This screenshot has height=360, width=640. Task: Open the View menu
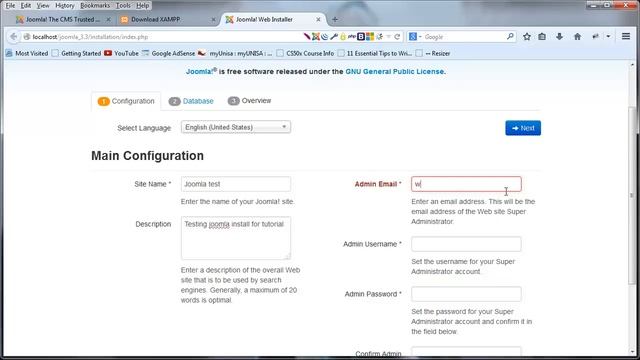(x=42, y=6)
